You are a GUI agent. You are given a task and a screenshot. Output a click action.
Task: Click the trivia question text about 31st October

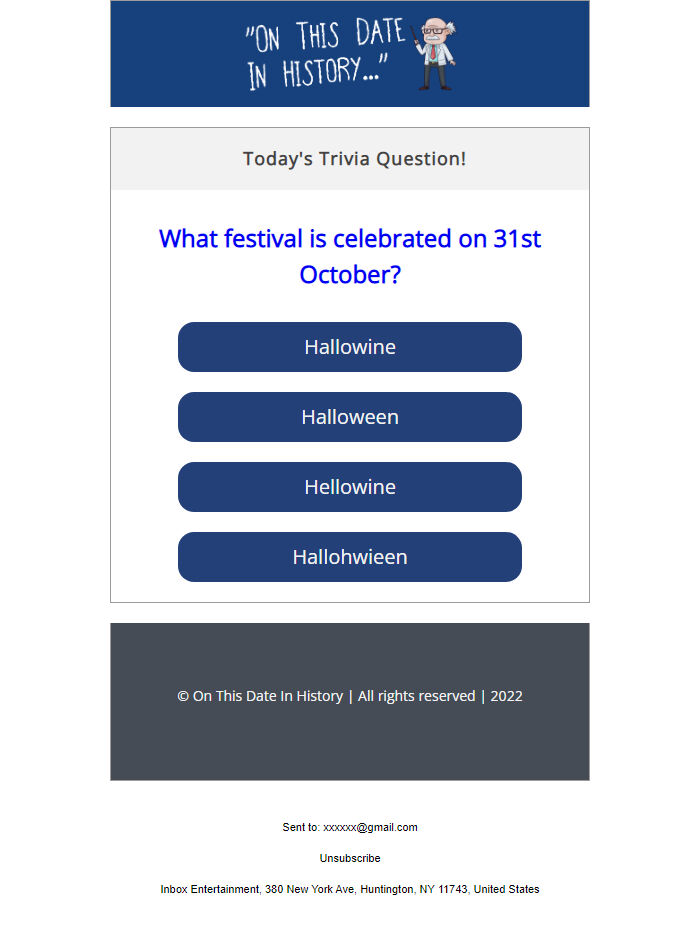pos(349,256)
